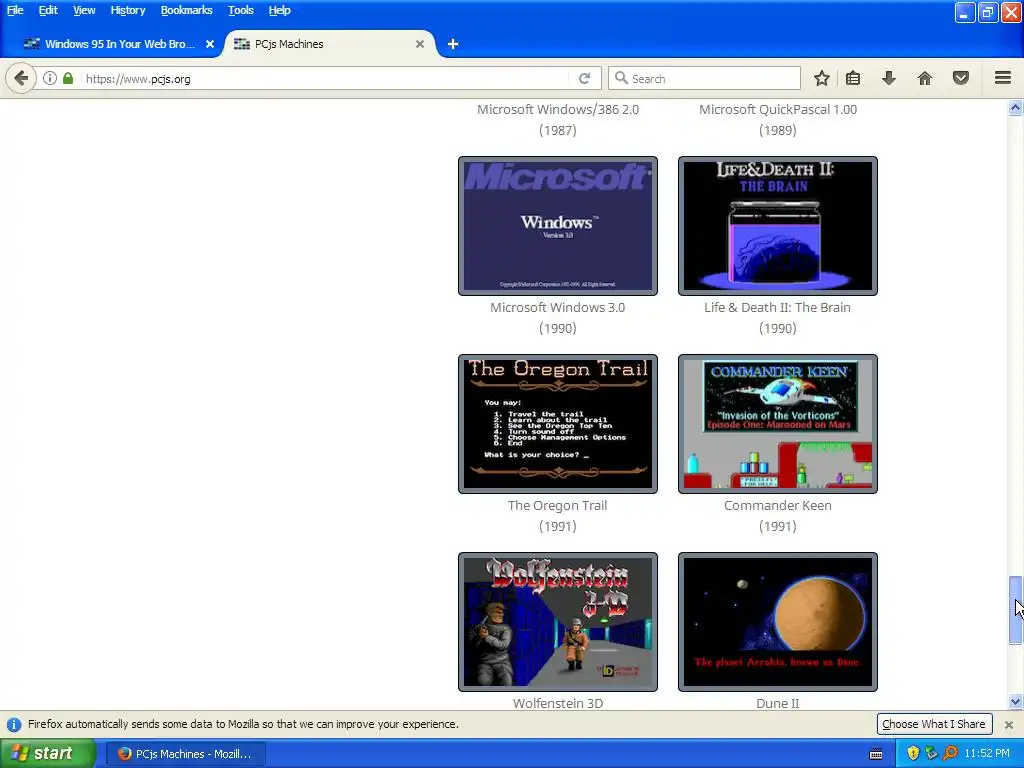The image size is (1024, 768).
Task: Open the View menu
Action: click(84, 10)
